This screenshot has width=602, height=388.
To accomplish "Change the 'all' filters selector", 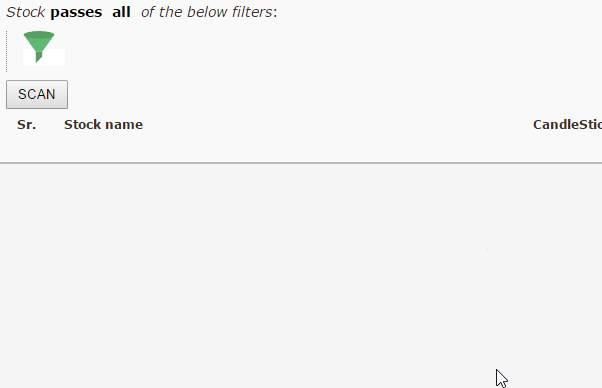I will pos(121,12).
